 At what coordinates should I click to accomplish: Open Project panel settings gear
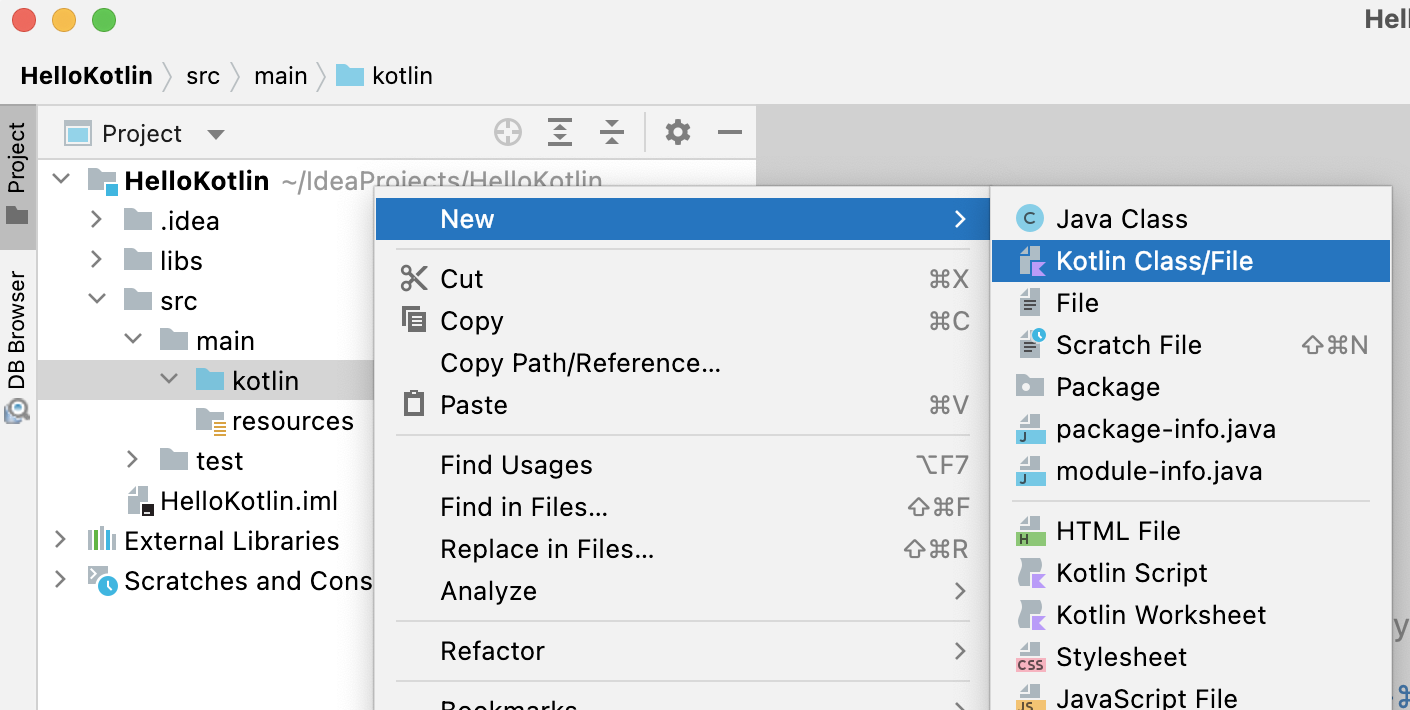click(x=678, y=132)
